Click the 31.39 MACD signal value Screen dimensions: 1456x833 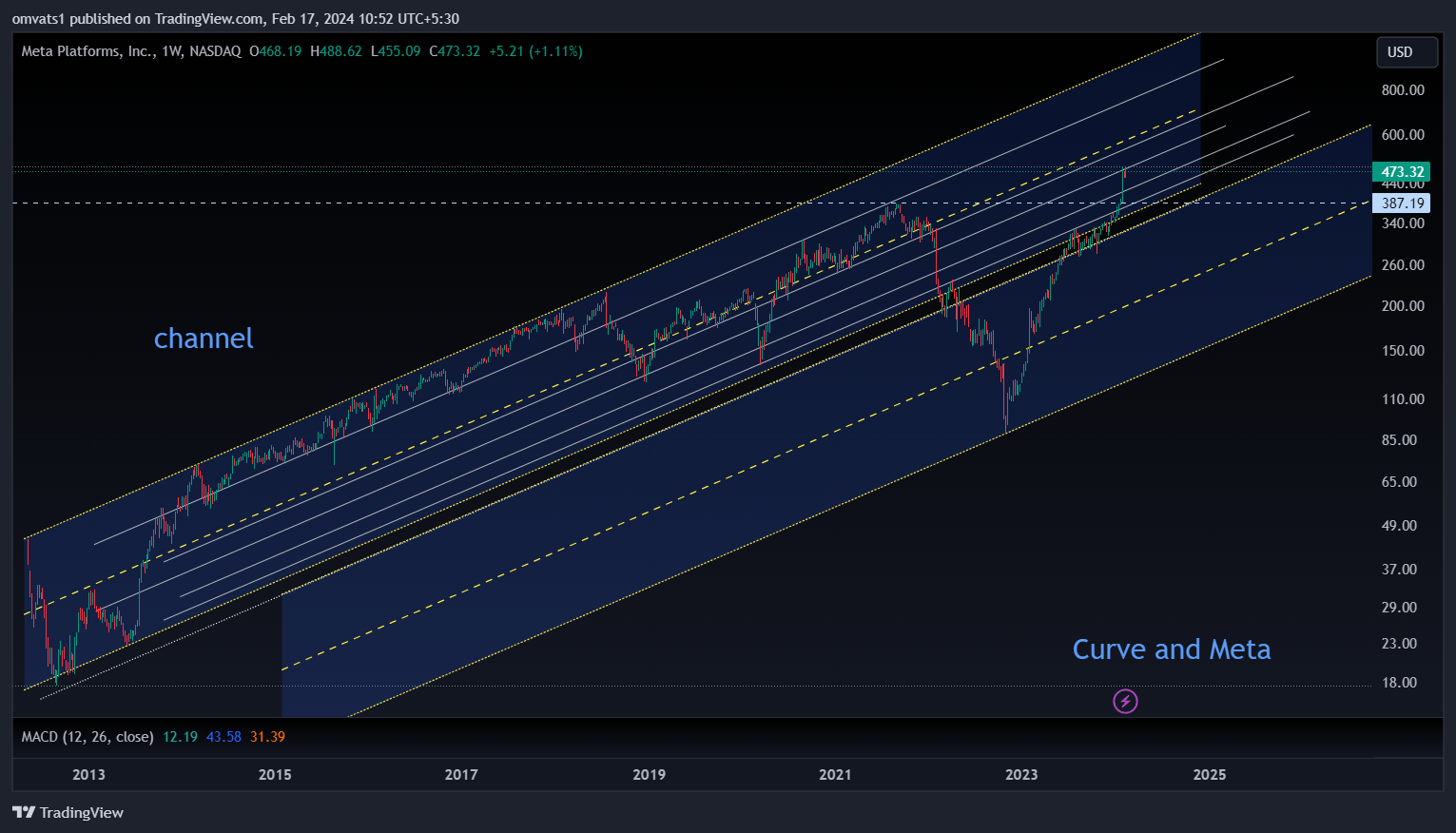click(267, 737)
